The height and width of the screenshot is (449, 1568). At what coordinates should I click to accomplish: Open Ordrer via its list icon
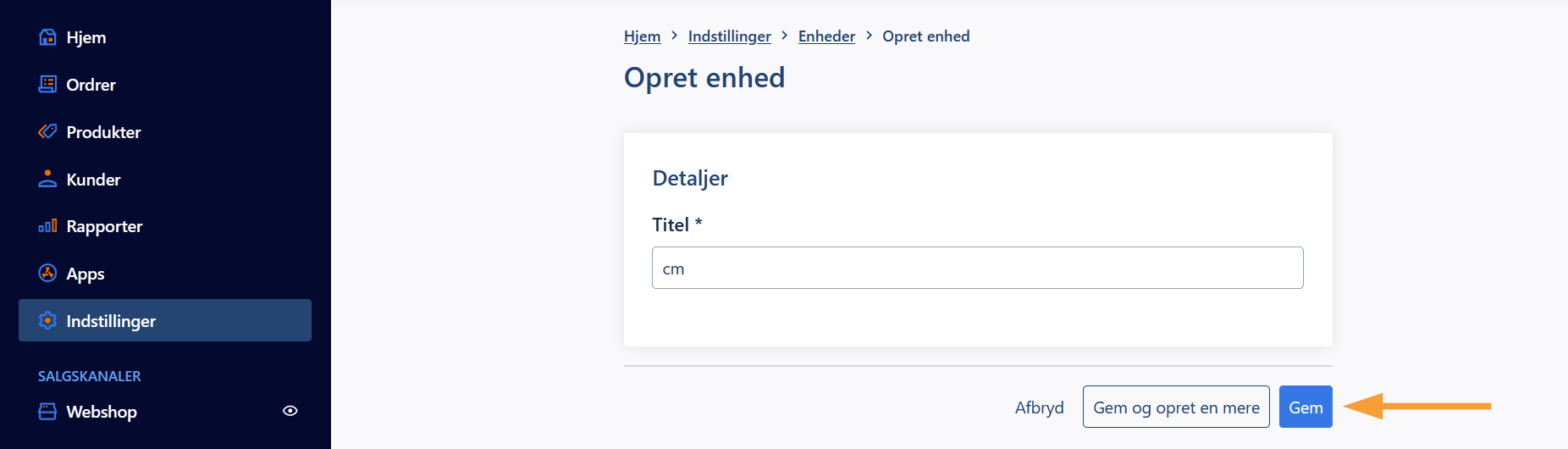coord(47,85)
